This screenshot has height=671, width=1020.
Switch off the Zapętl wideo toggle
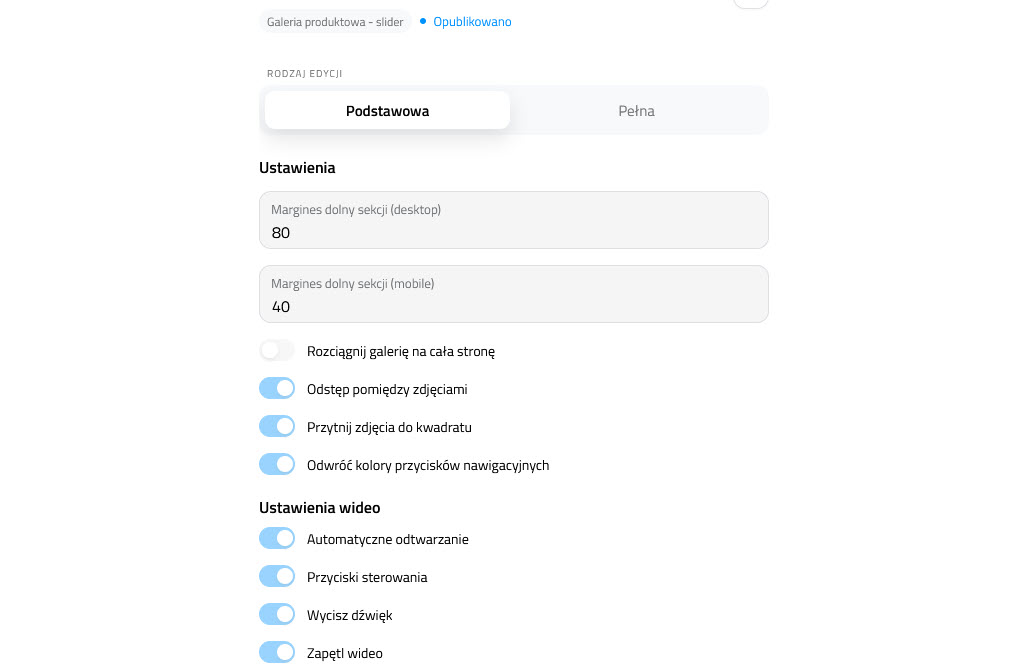[277, 653]
